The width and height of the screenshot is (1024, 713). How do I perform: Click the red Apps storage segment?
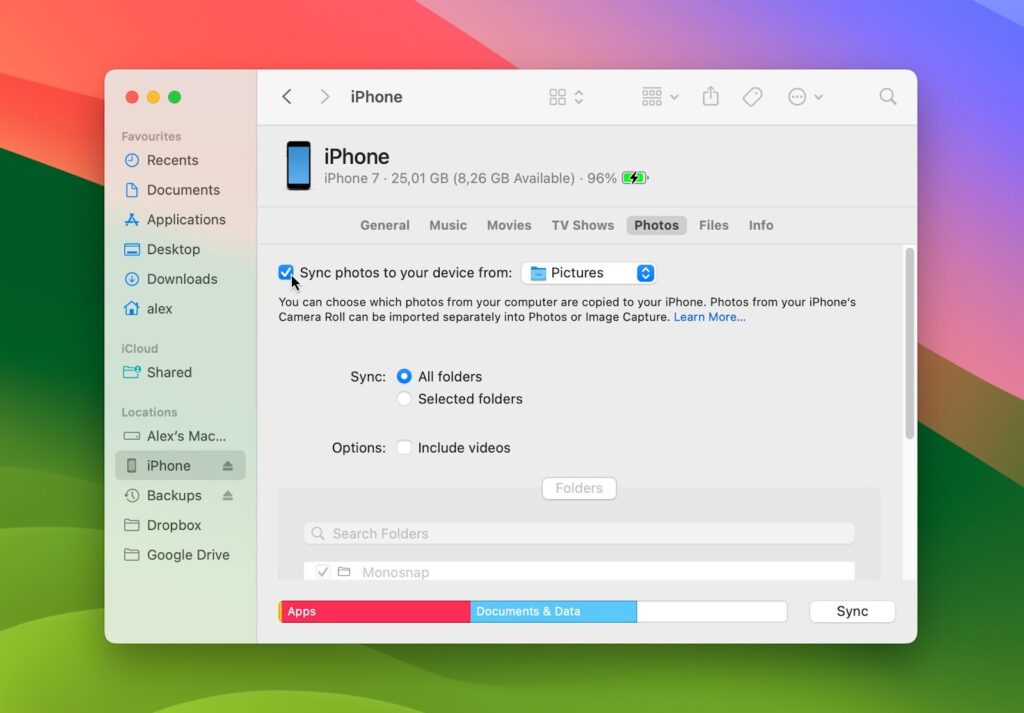coord(375,611)
